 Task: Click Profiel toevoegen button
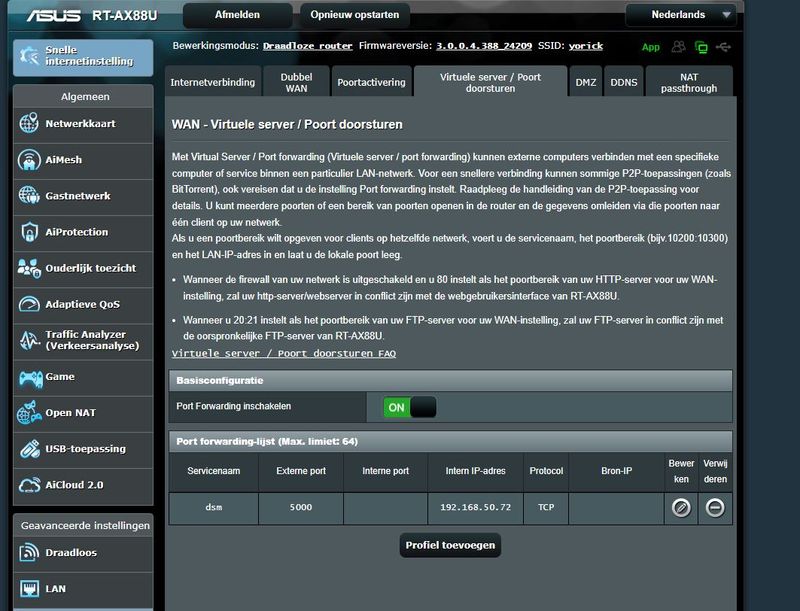click(x=450, y=545)
